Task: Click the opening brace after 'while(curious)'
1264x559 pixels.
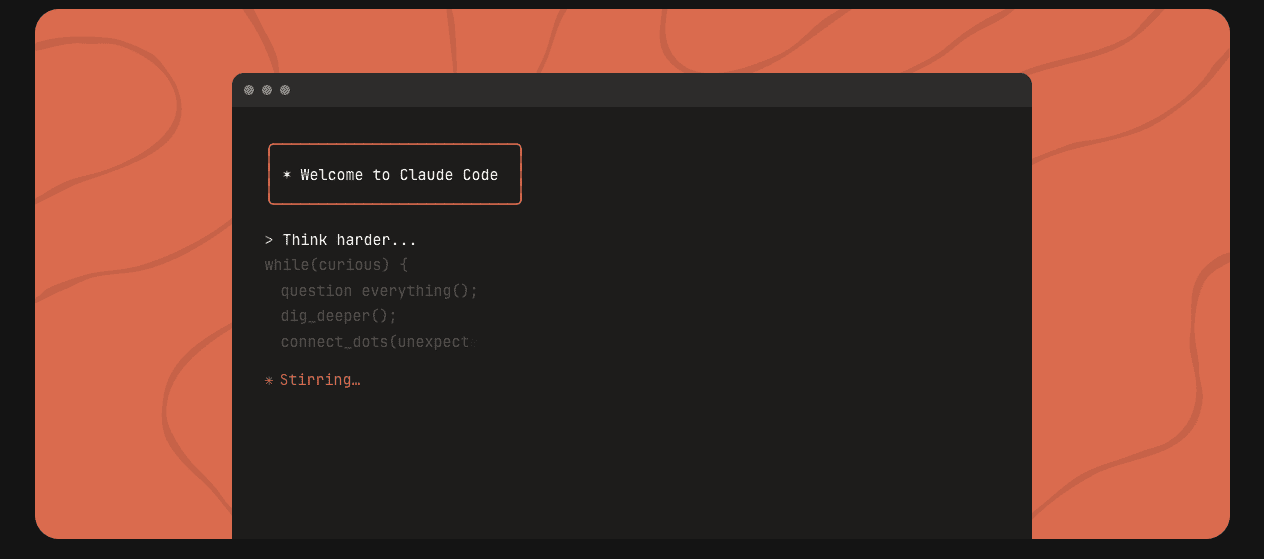Action: click(404, 265)
